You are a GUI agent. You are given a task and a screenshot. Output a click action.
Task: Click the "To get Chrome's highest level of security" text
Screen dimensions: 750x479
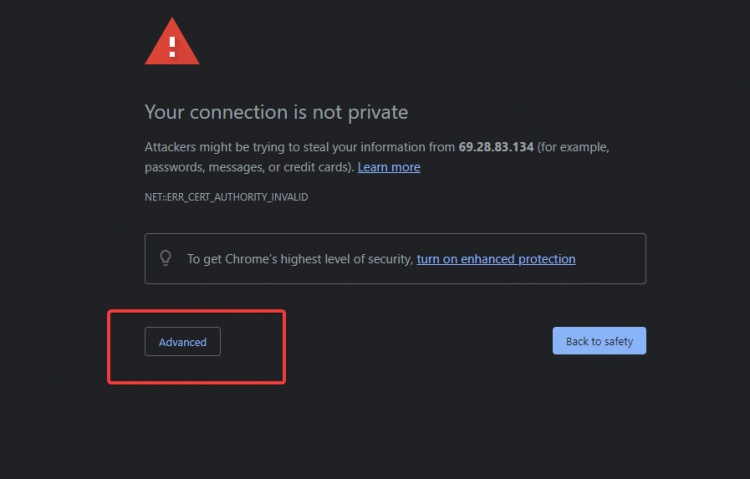[x=300, y=259]
